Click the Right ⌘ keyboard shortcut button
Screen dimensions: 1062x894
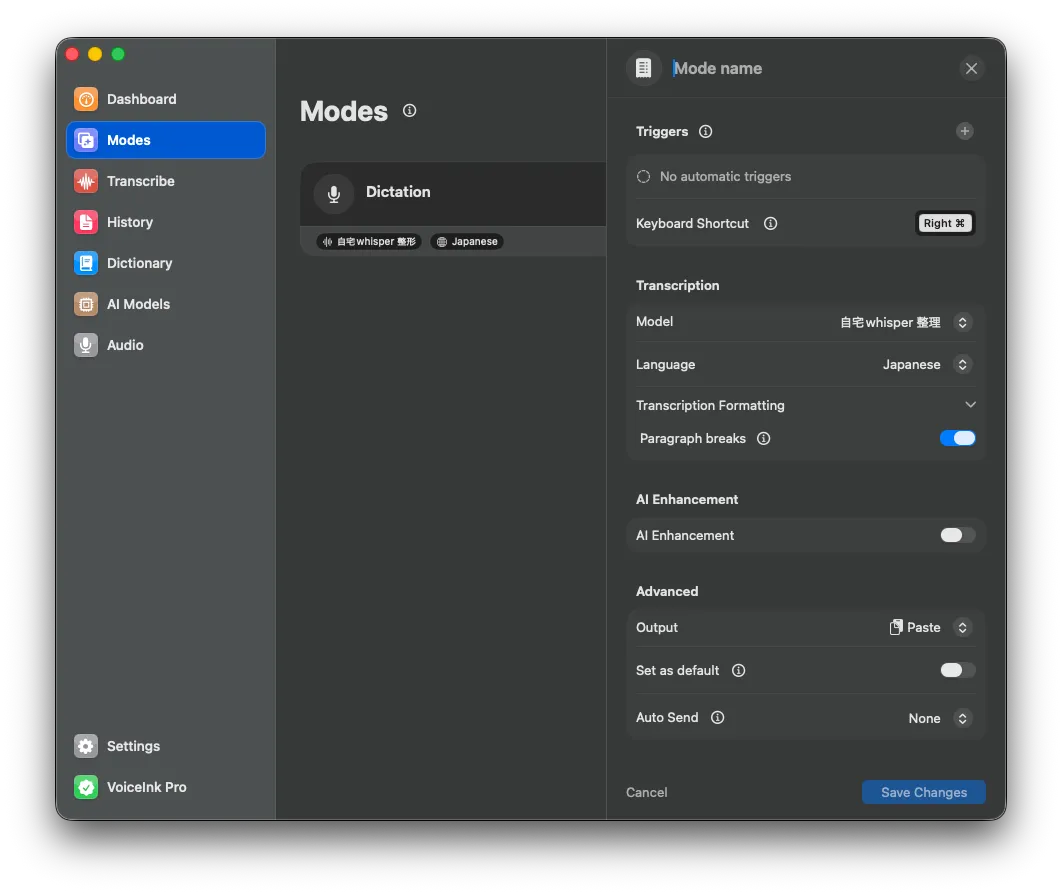click(x=945, y=224)
